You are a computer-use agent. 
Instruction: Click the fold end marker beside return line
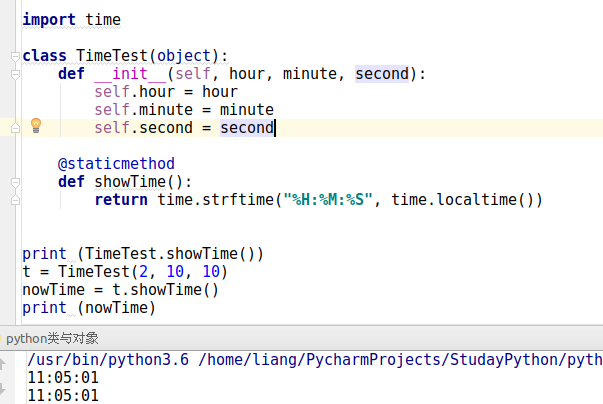tap(15, 200)
